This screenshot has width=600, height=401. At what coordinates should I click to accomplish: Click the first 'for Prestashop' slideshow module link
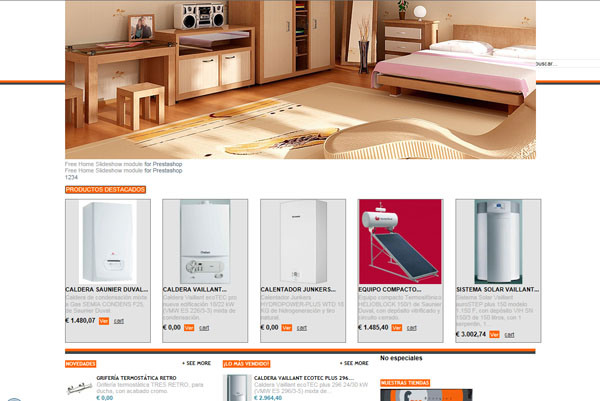tap(163, 164)
